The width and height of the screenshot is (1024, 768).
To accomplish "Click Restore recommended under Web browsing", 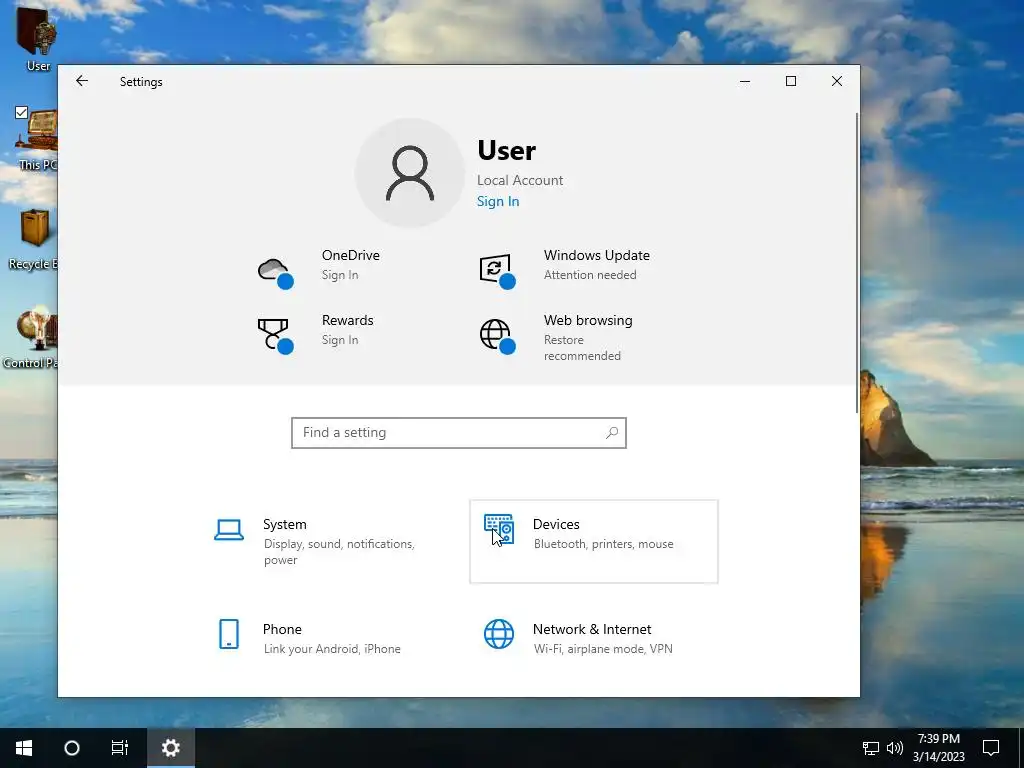I will pos(582,348).
